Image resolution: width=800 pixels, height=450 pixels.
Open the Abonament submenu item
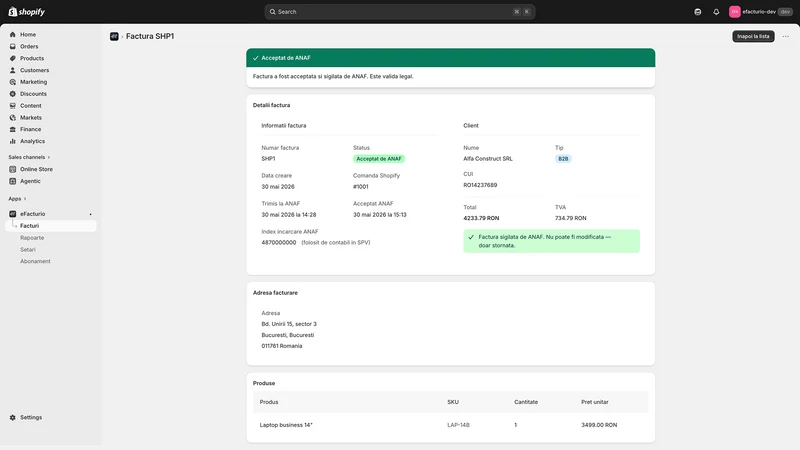pos(35,261)
